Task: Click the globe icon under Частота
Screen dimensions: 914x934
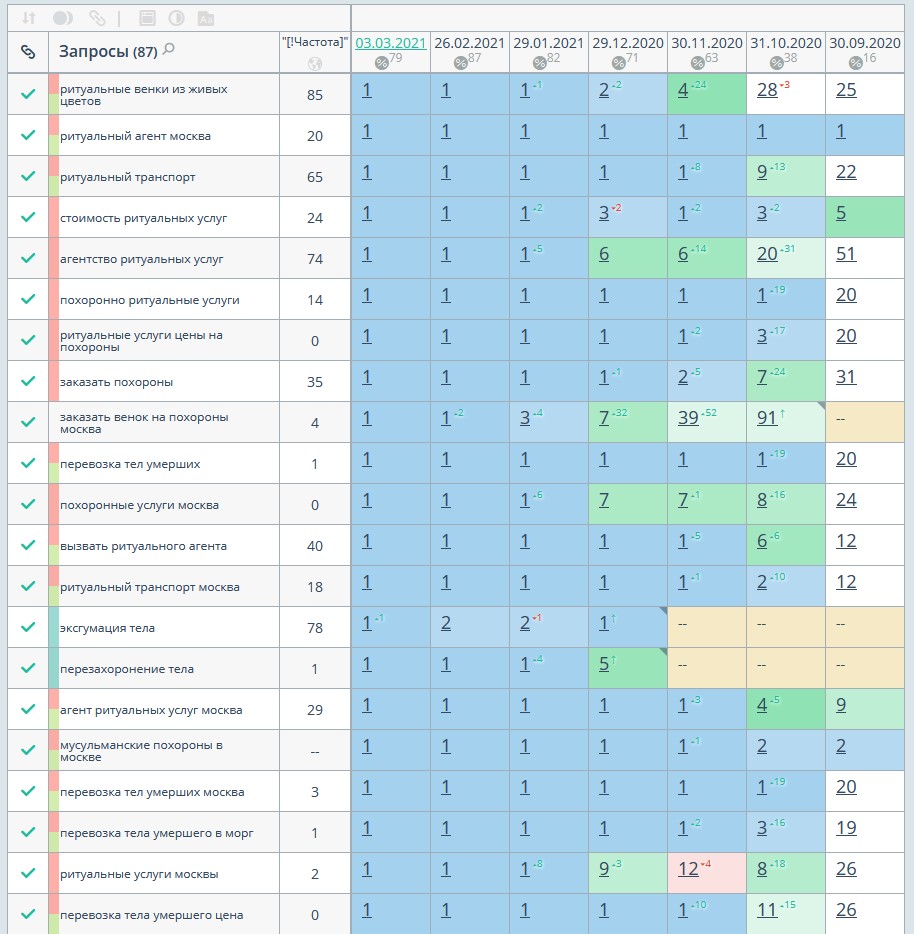Action: (315, 64)
